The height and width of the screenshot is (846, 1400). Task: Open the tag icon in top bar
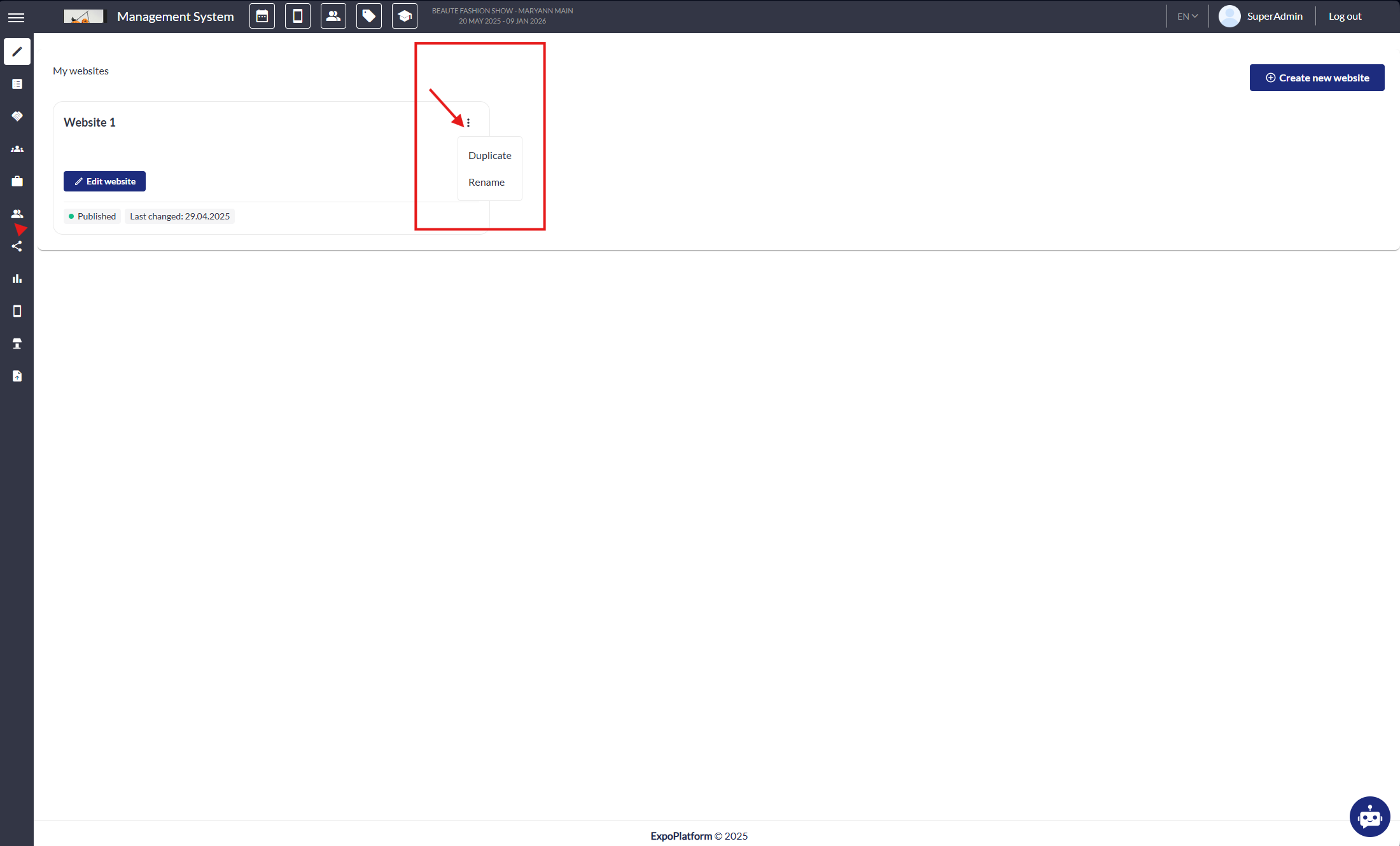369,17
